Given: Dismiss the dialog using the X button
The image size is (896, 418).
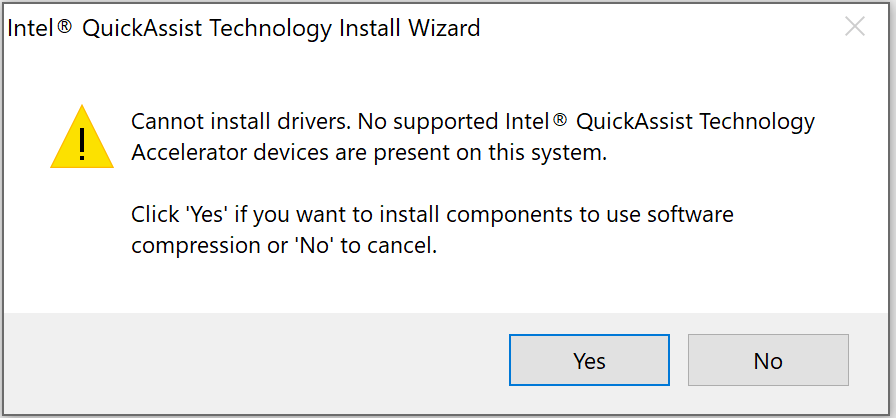Looking at the screenshot, I should [855, 28].
